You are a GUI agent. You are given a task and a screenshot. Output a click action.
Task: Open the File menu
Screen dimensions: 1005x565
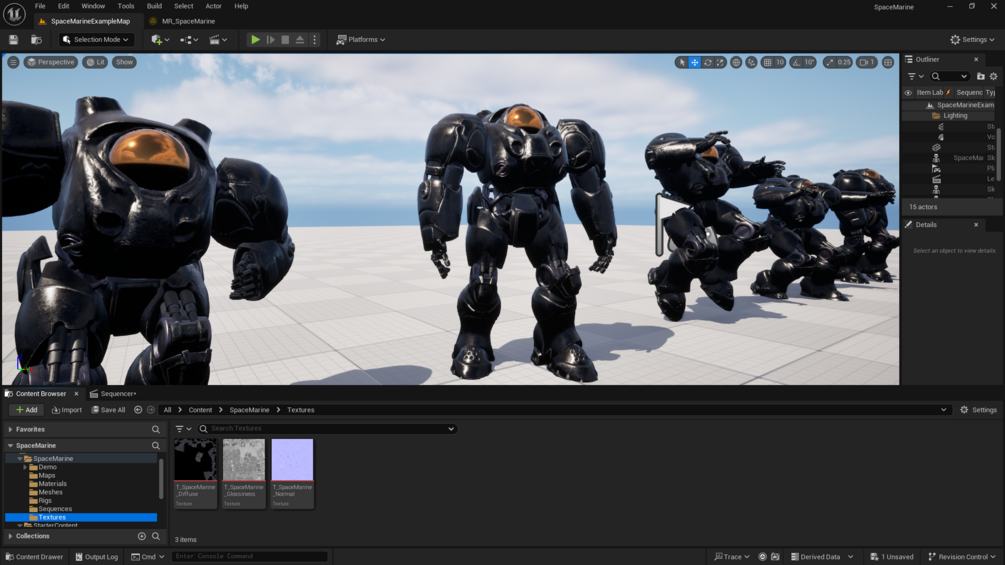pyautogui.click(x=40, y=6)
